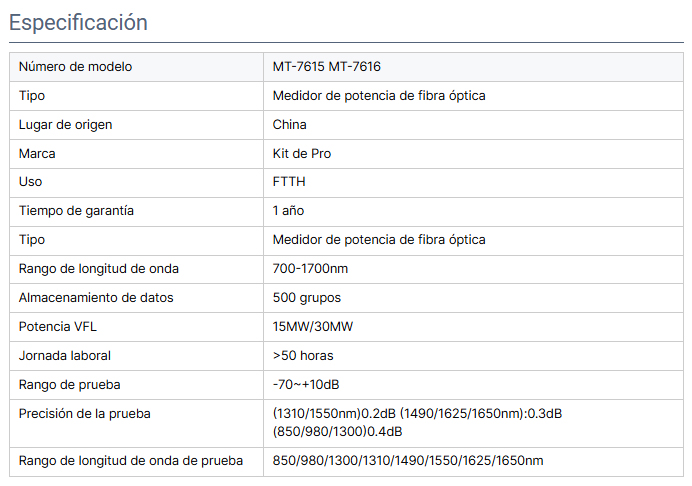Screen dimensions: 692x486
Task: Select the Tiempo de garantía label
Action: coord(76,211)
